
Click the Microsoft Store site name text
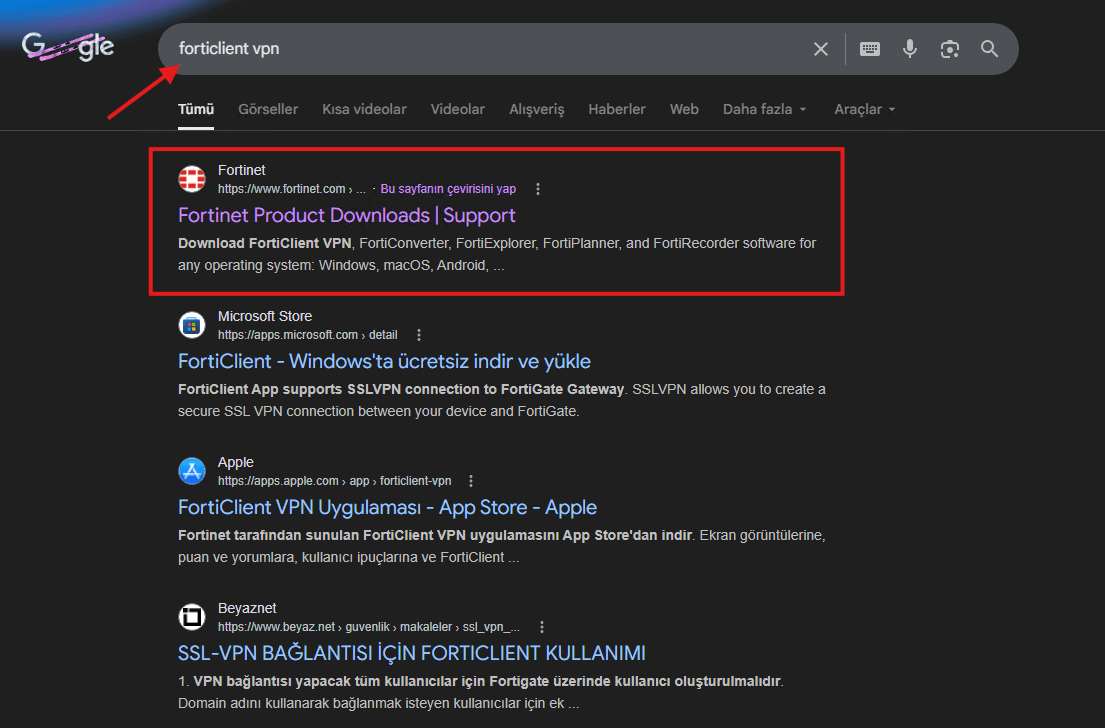click(x=265, y=316)
